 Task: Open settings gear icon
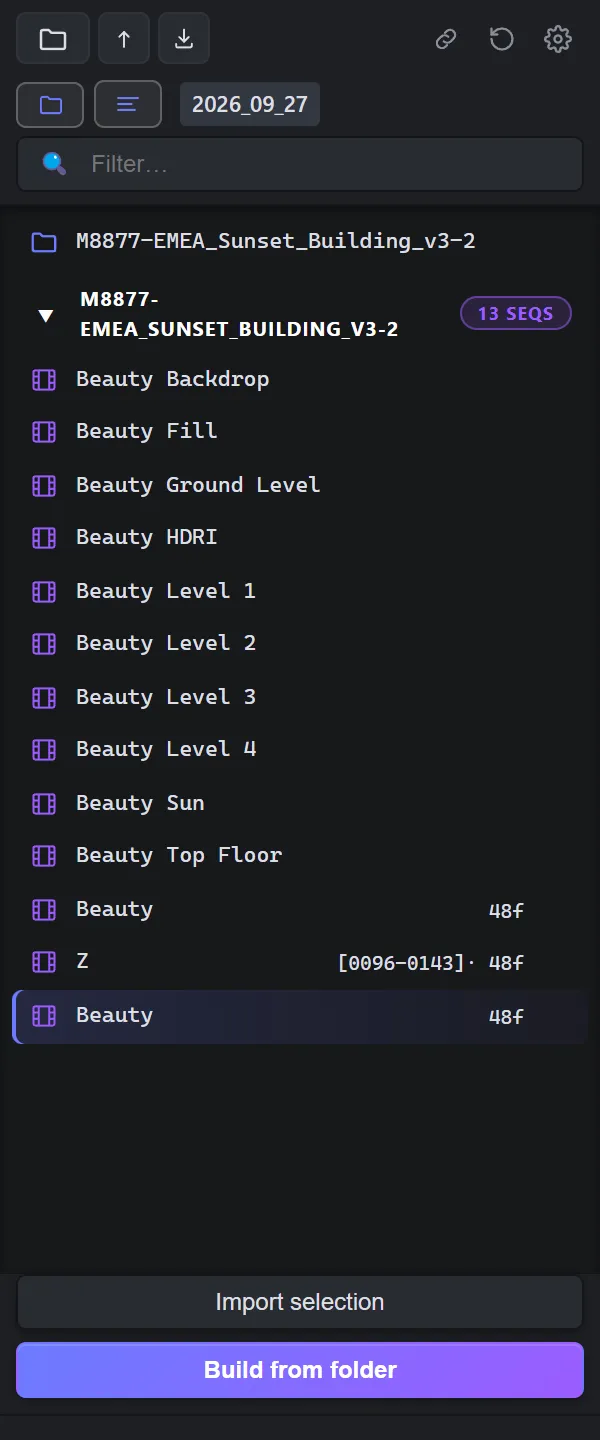[x=558, y=39]
